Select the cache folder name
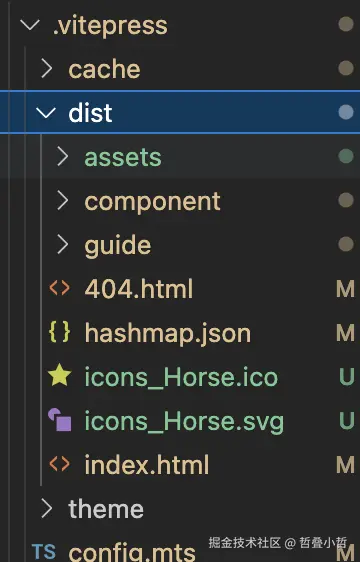The height and width of the screenshot is (562, 360). click(104, 69)
